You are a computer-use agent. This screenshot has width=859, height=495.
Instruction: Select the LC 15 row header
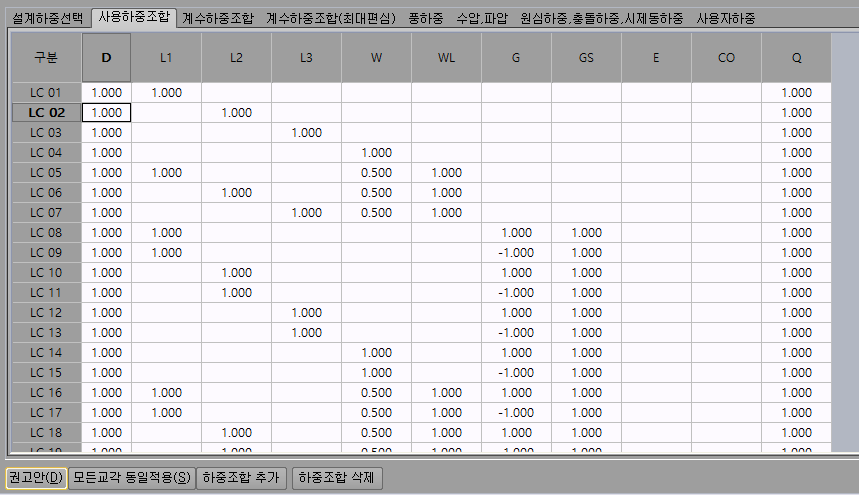(47, 372)
